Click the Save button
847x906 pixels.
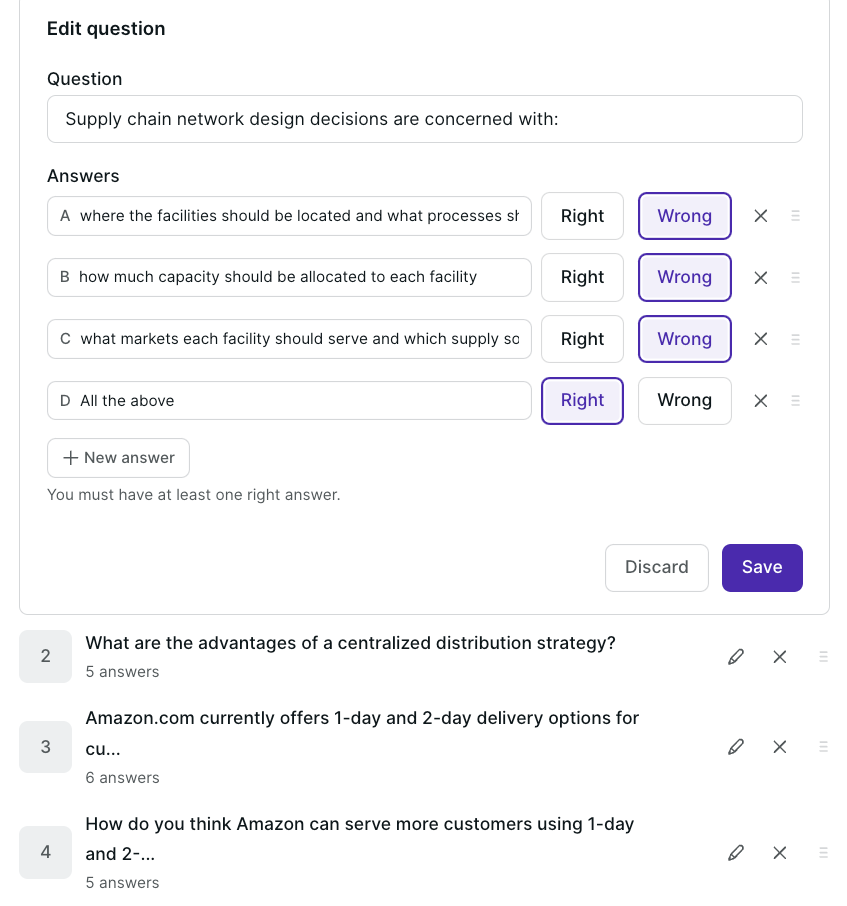tap(762, 568)
